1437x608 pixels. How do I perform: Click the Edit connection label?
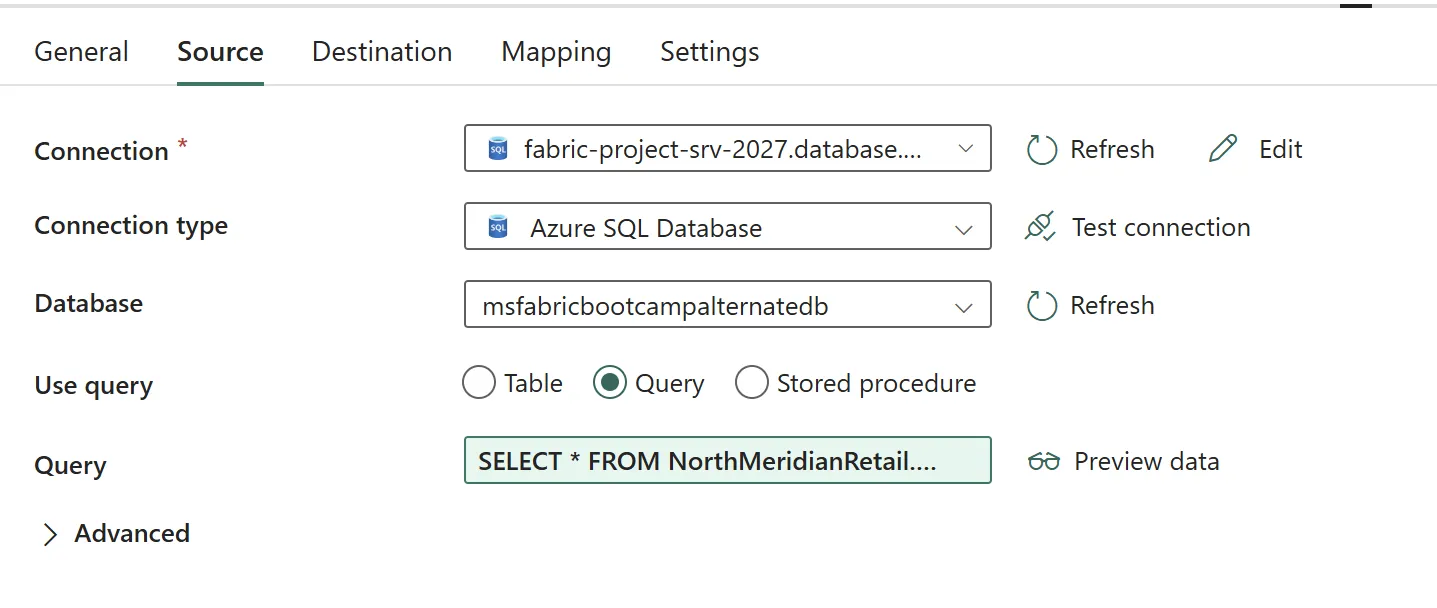pyautogui.click(x=1280, y=150)
